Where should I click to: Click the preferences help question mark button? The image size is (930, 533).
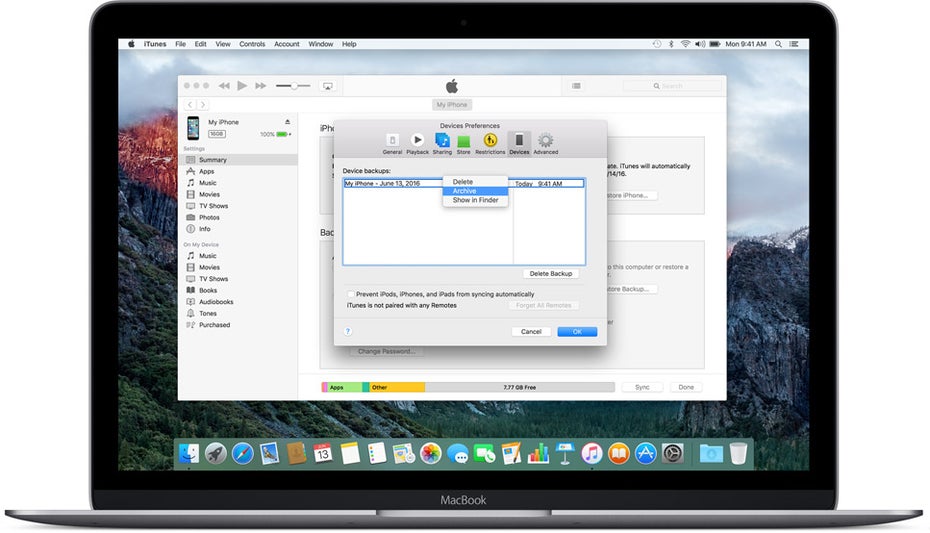pyautogui.click(x=348, y=331)
